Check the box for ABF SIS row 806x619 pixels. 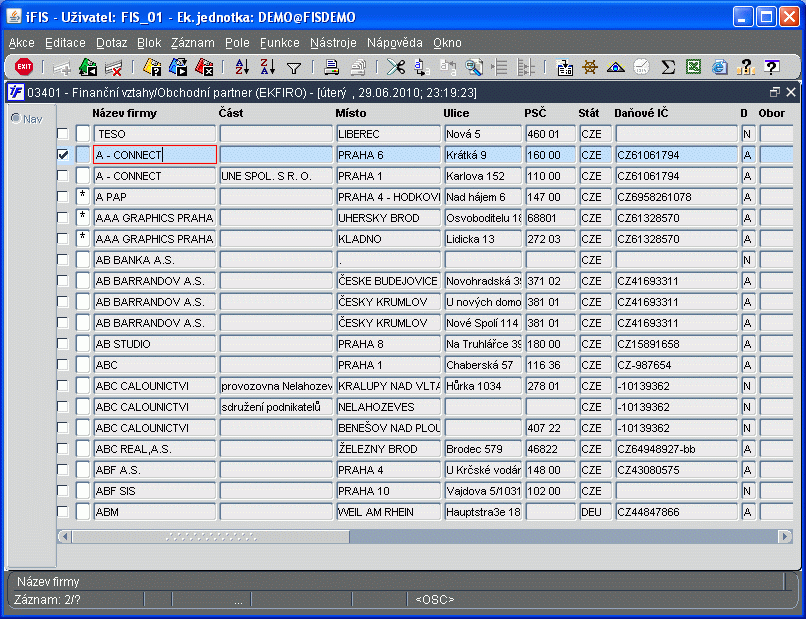click(63, 491)
